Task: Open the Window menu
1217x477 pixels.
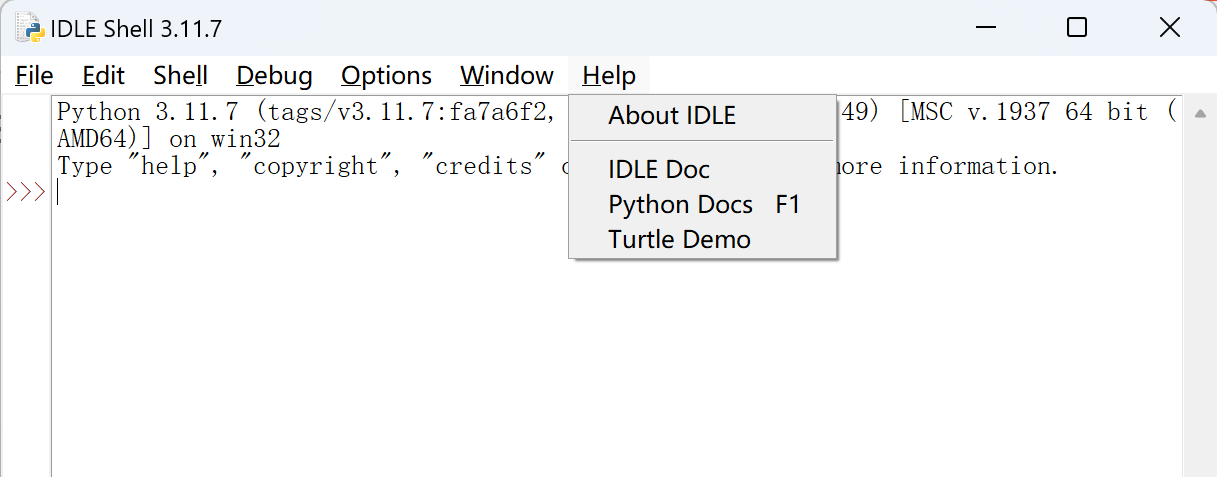Action: click(x=507, y=76)
